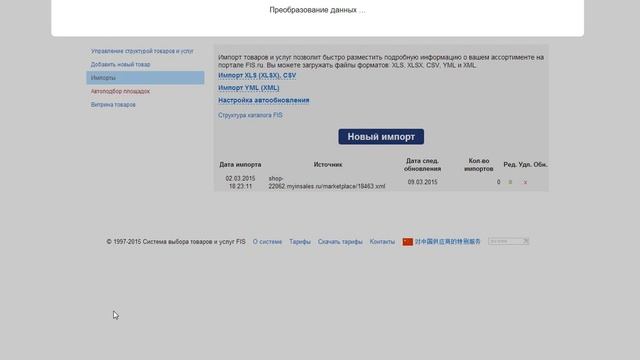Viewport: 640px width, 360px height.
Task: Open the О системе footer link
Action: pyautogui.click(x=267, y=242)
